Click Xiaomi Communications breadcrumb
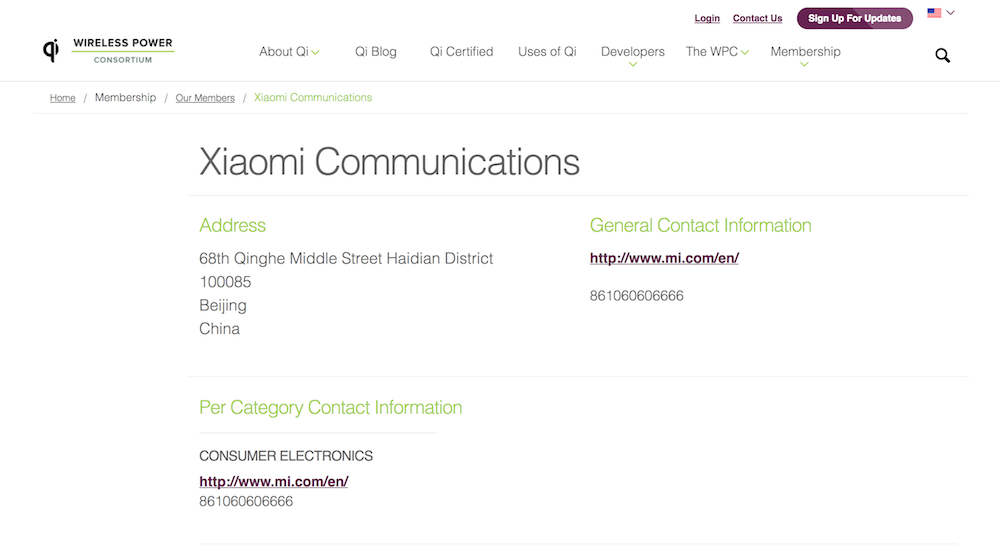The width and height of the screenshot is (1000, 549). coord(312,98)
